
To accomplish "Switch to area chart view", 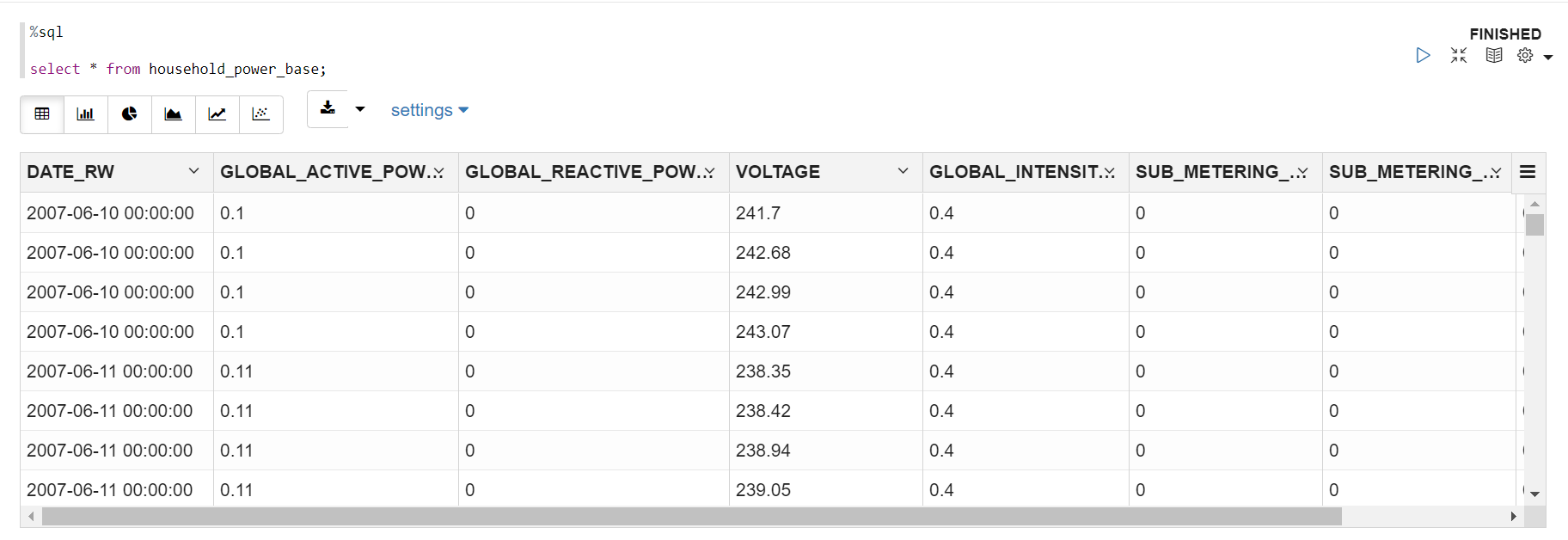I will pos(174,114).
